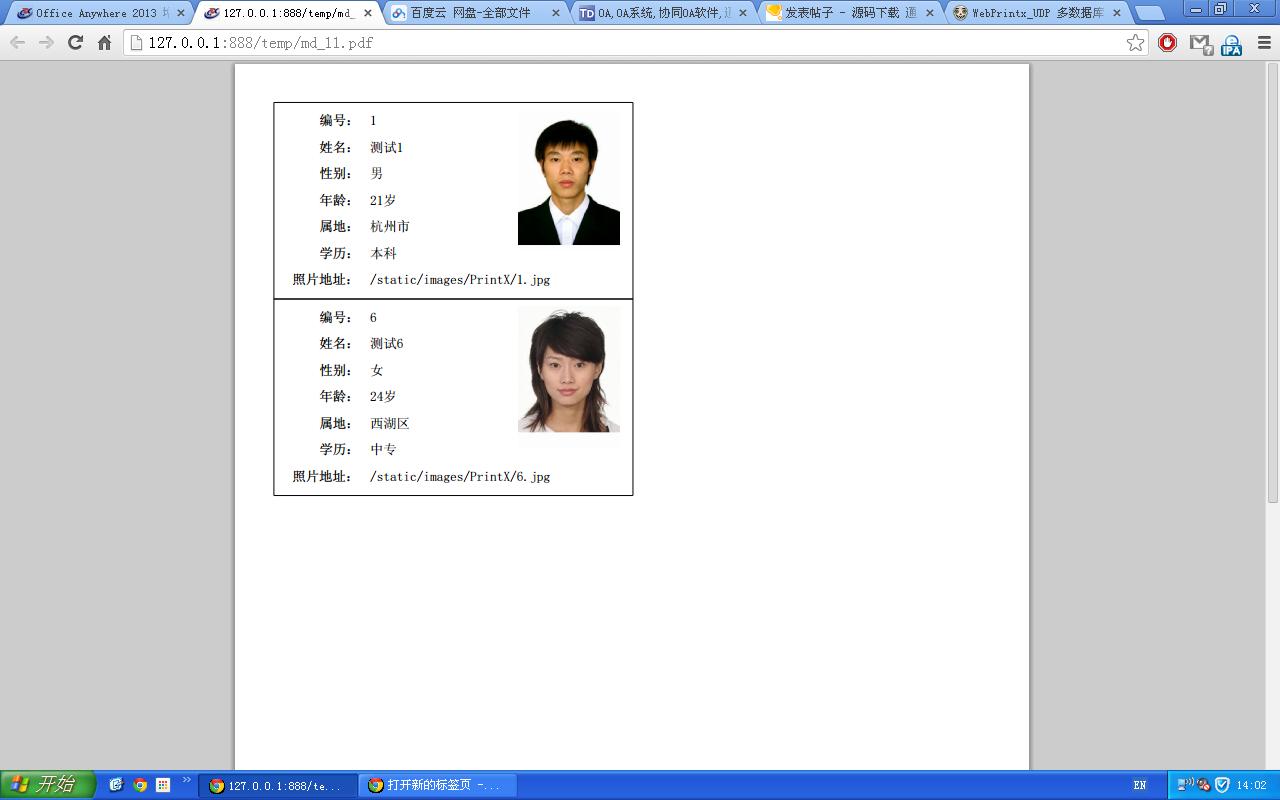Screen dimensions: 1280x800
Task: Go forward to the next page
Action: tap(46, 43)
